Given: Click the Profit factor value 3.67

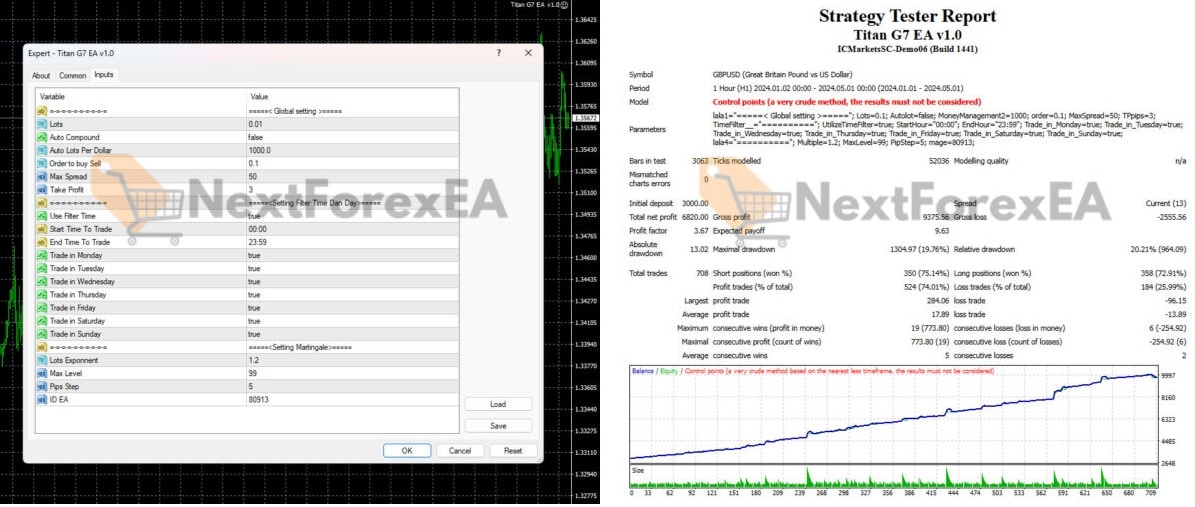Looking at the screenshot, I should coord(701,229).
